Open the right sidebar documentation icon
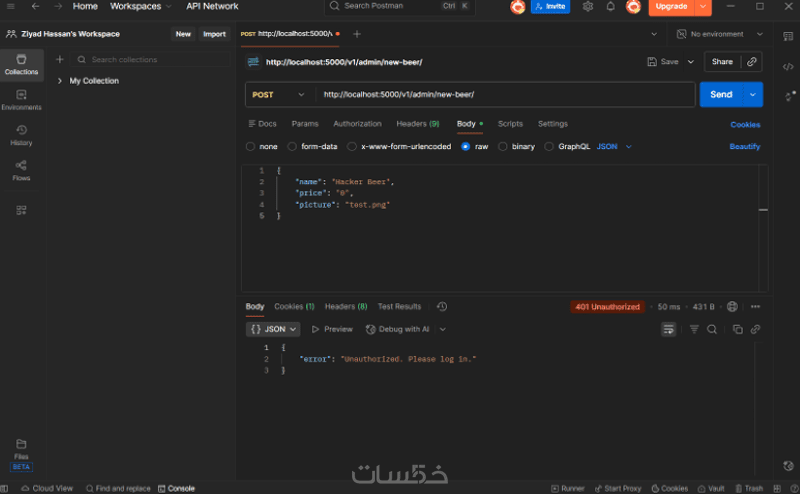Image resolution: width=800 pixels, height=494 pixels. pyautogui.click(x=788, y=36)
